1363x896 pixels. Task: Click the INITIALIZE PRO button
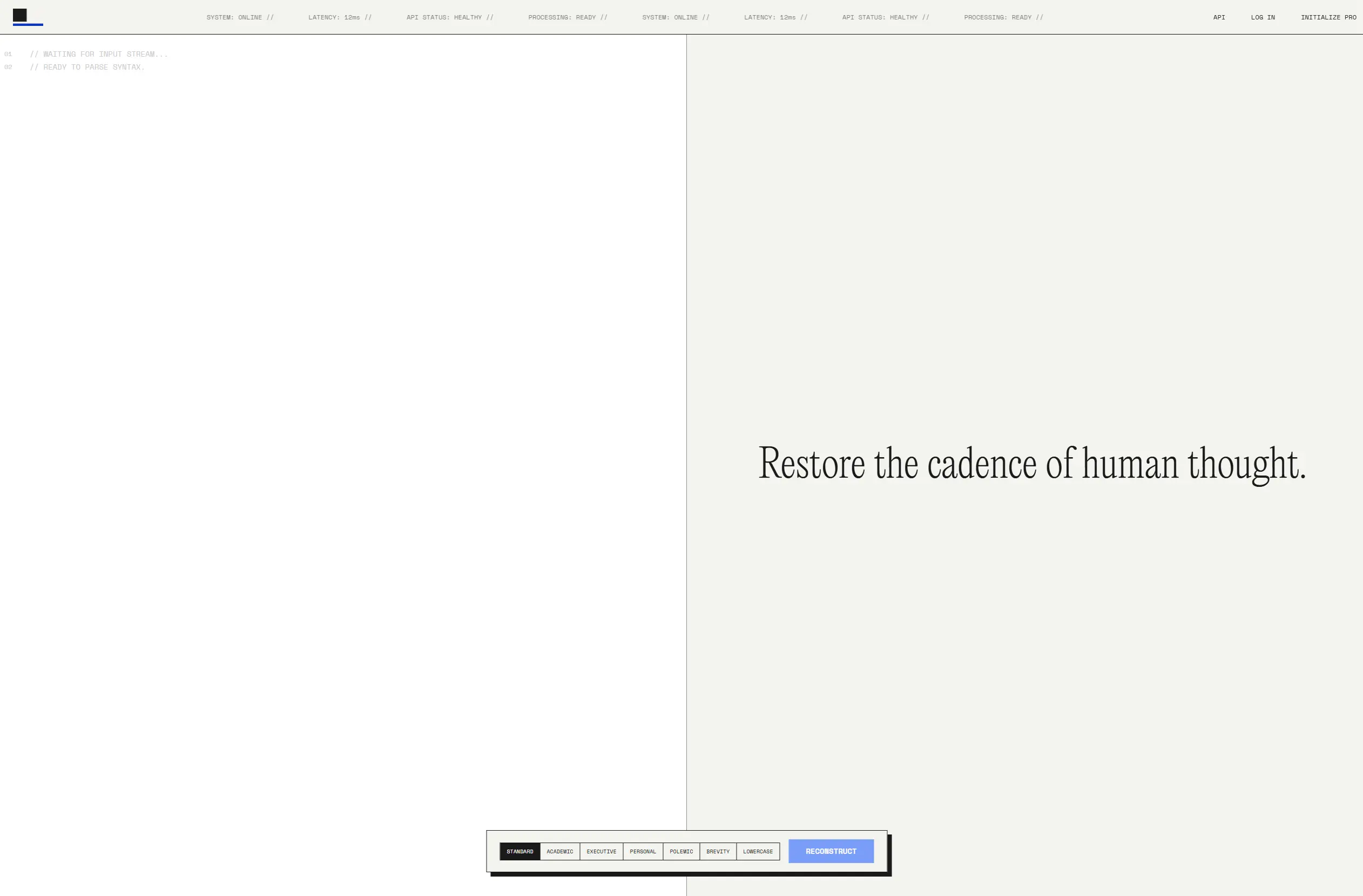[x=1328, y=17]
